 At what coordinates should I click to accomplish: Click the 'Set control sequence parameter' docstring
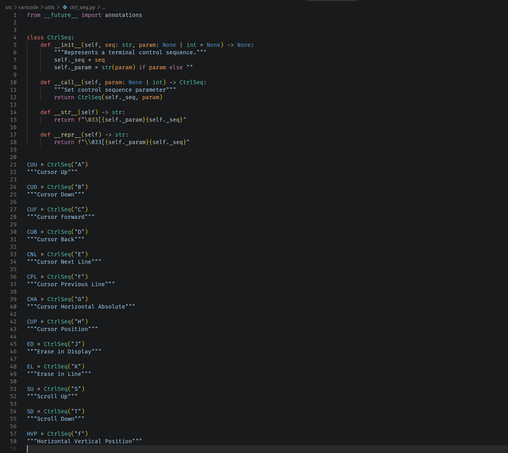[115, 90]
